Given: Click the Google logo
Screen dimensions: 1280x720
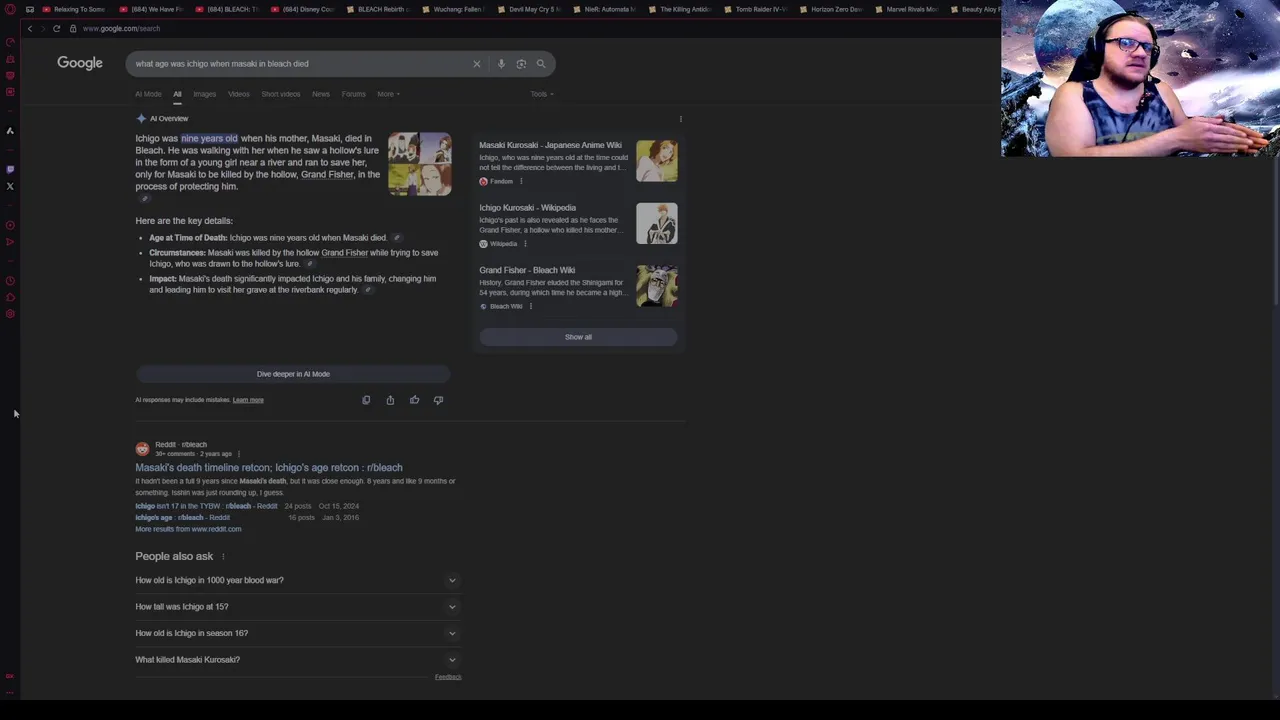Looking at the screenshot, I should (80, 63).
